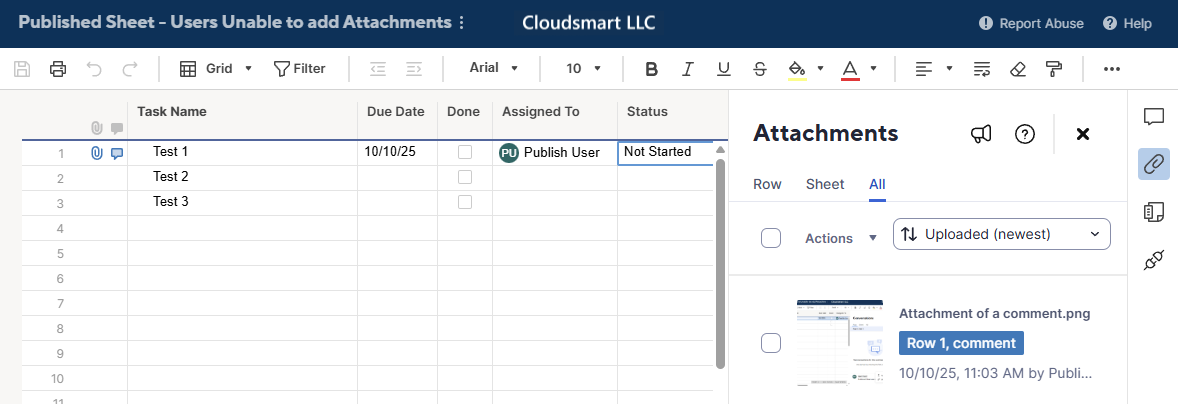This screenshot has height=404, width=1178.
Task: Click the Report Abuse link
Action: [1030, 23]
